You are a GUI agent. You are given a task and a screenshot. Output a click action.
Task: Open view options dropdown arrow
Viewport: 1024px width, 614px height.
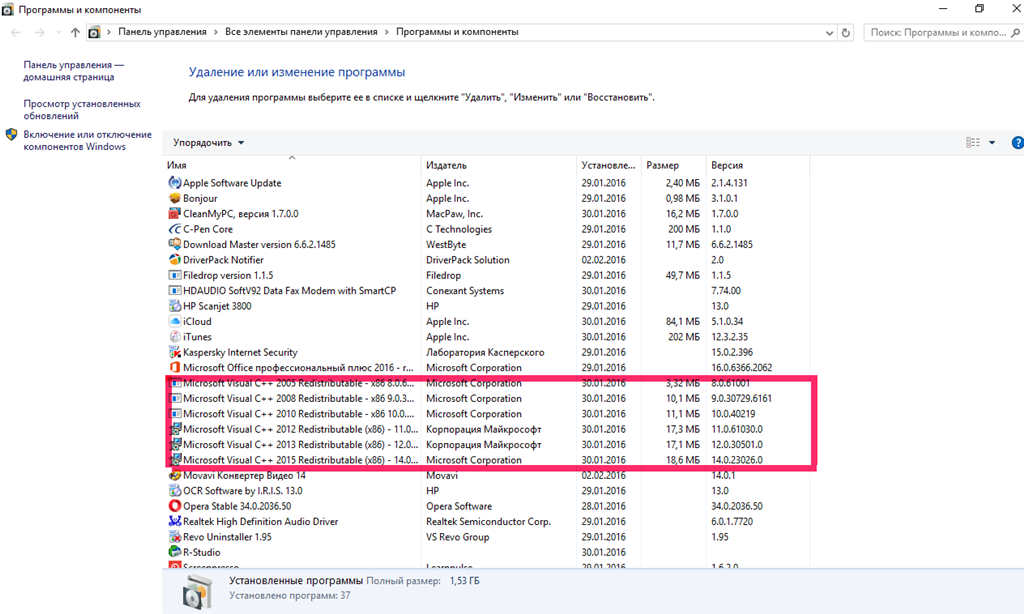pos(992,142)
